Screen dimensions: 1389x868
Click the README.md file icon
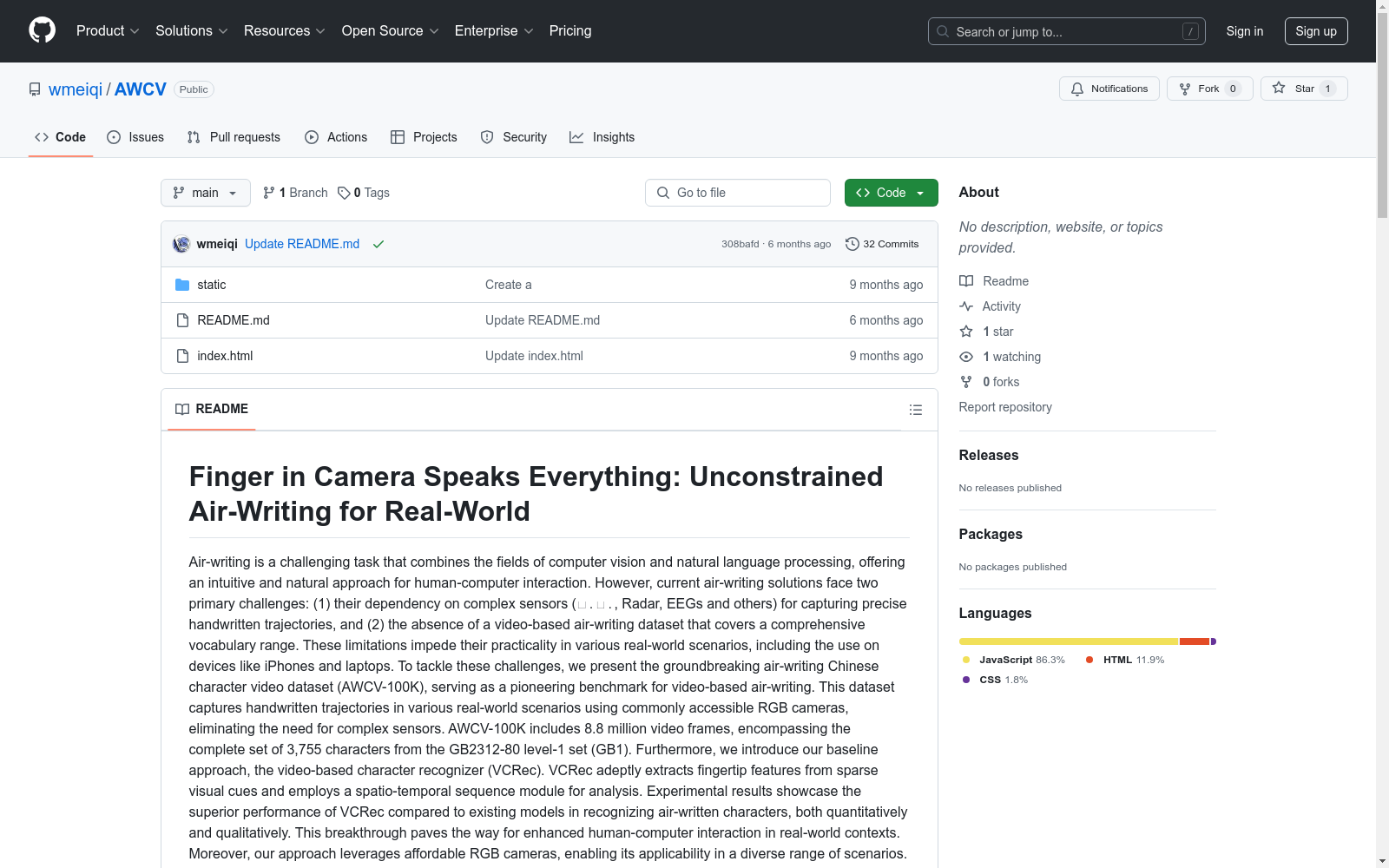pyautogui.click(x=182, y=320)
